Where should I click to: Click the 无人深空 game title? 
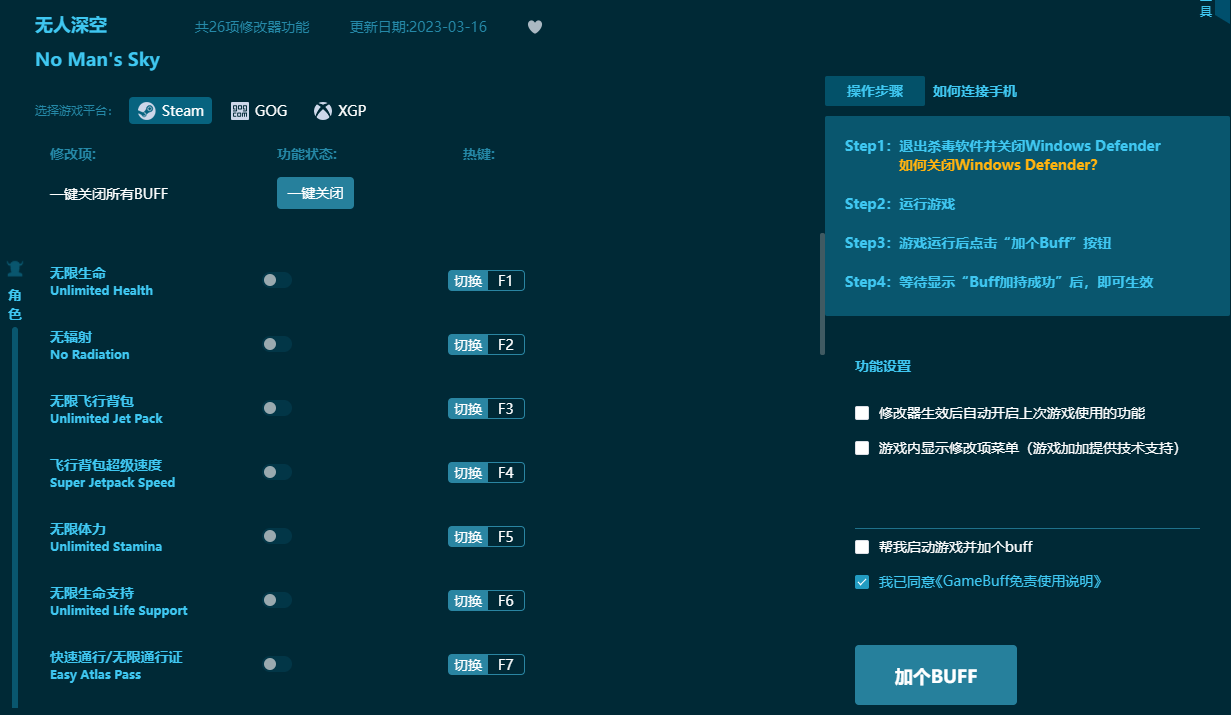click(x=71, y=26)
